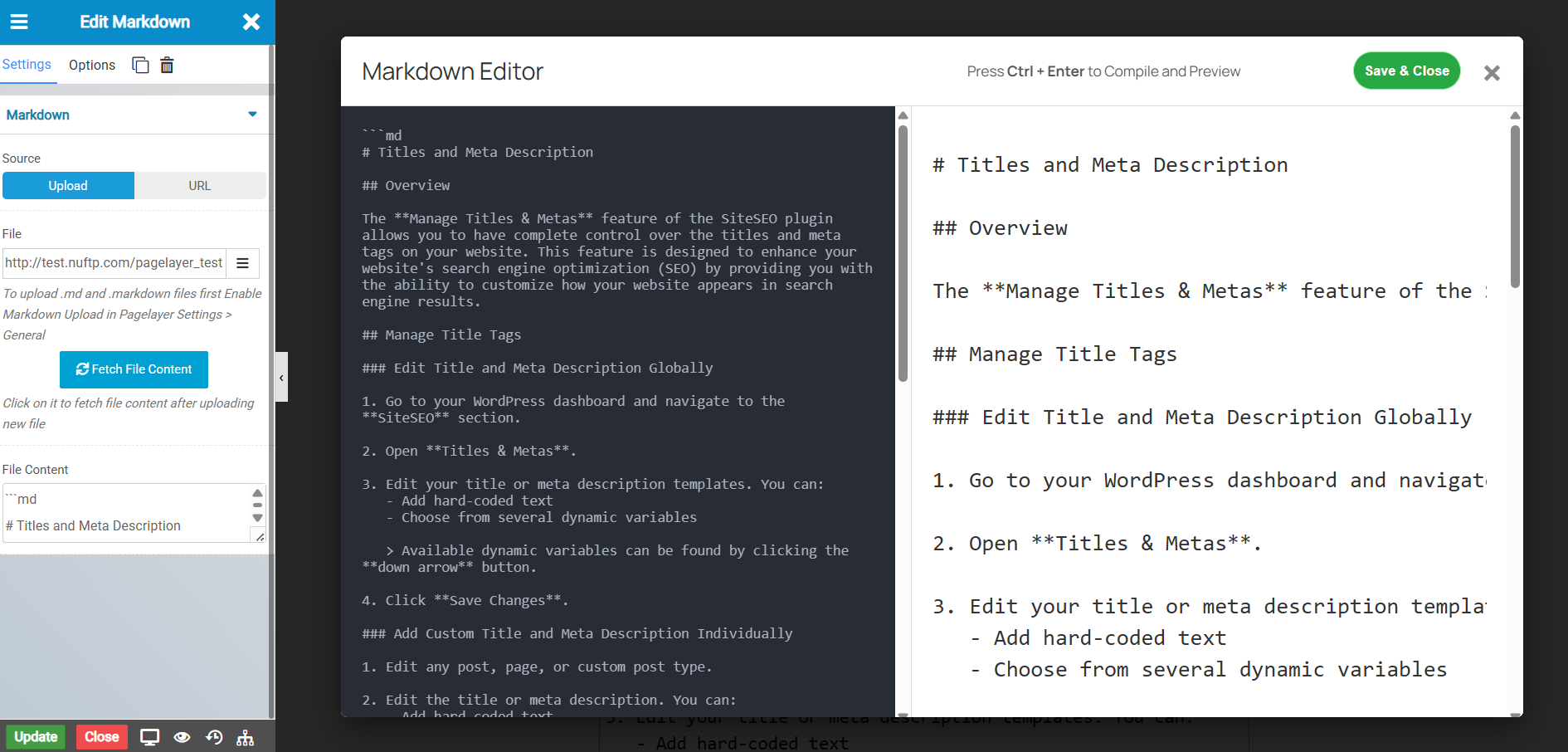
Task: Open responsive desktop view icon
Action: click(x=150, y=737)
